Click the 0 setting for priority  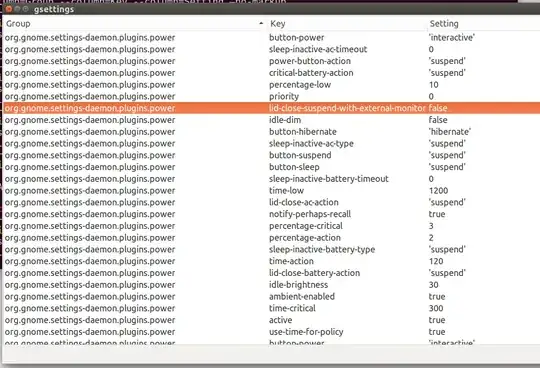tap(431, 96)
